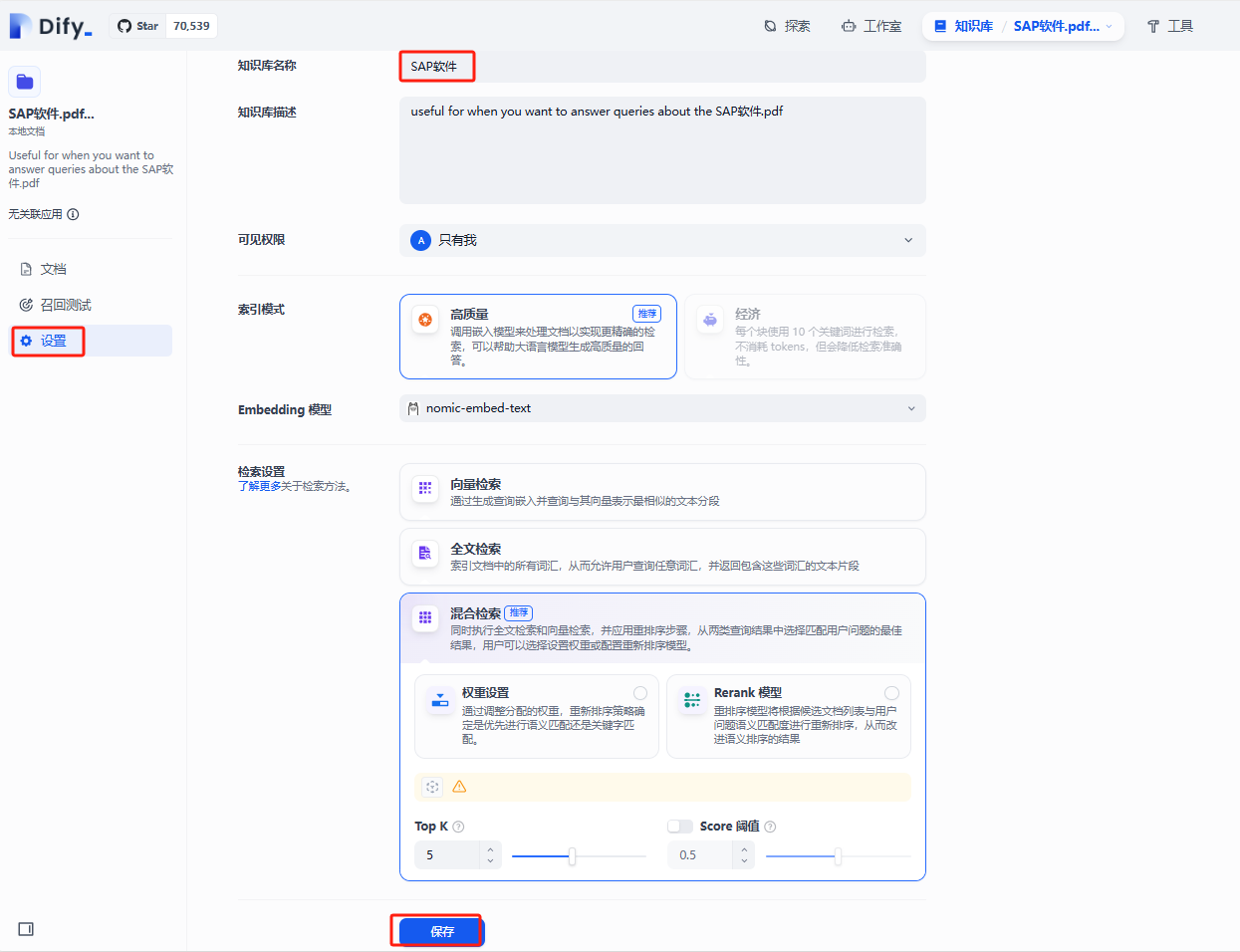Open the 可见权限 只有我 dropdown

[662, 240]
